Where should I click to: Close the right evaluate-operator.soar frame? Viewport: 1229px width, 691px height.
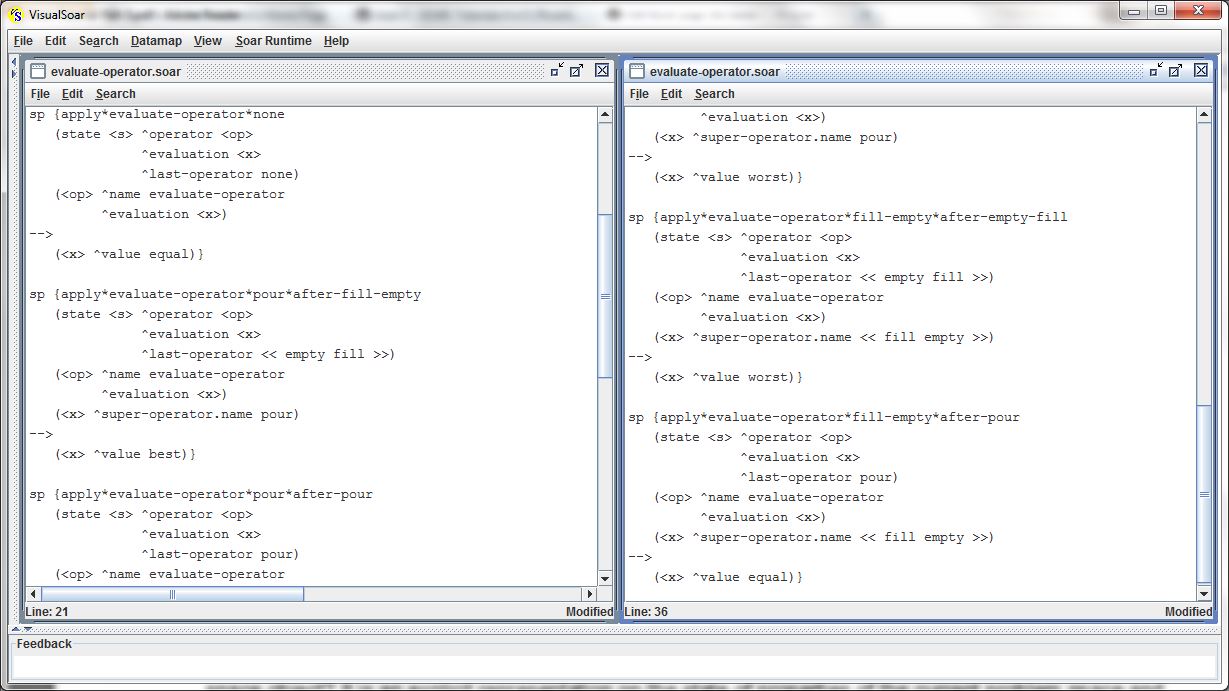(1201, 70)
